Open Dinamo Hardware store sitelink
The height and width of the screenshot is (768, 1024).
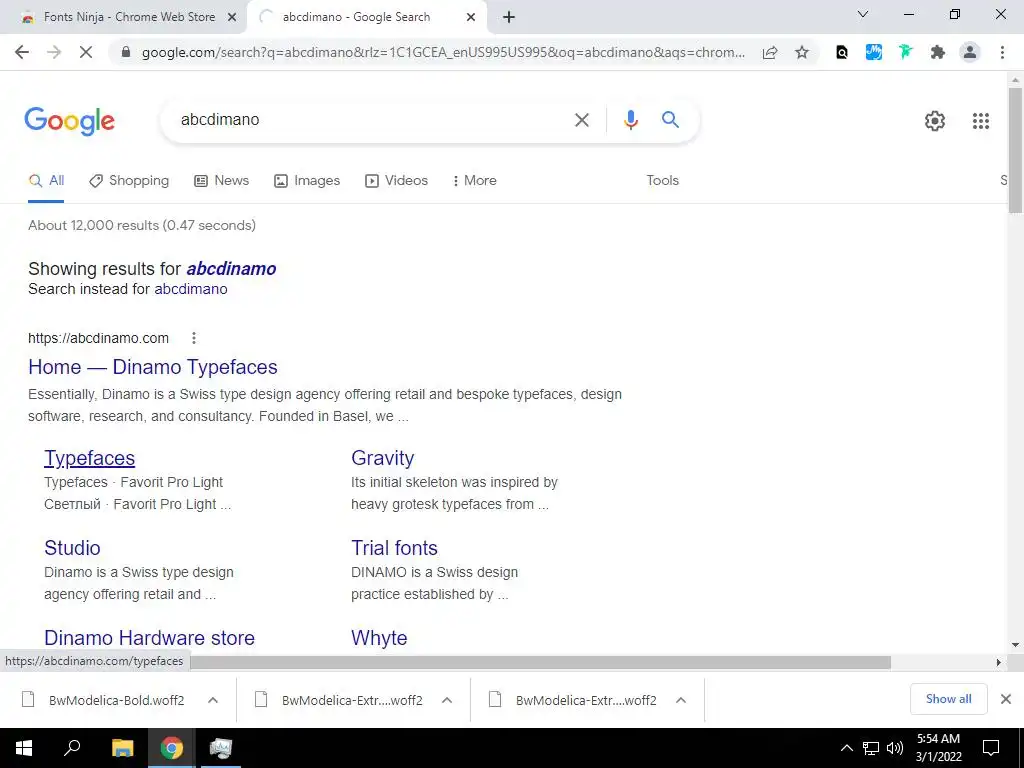pyautogui.click(x=150, y=638)
